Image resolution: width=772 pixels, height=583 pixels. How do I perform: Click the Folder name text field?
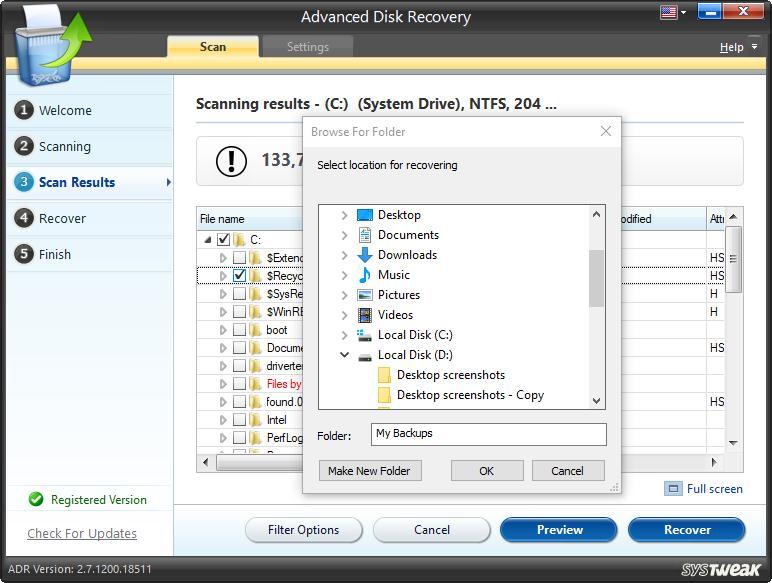[489, 434]
